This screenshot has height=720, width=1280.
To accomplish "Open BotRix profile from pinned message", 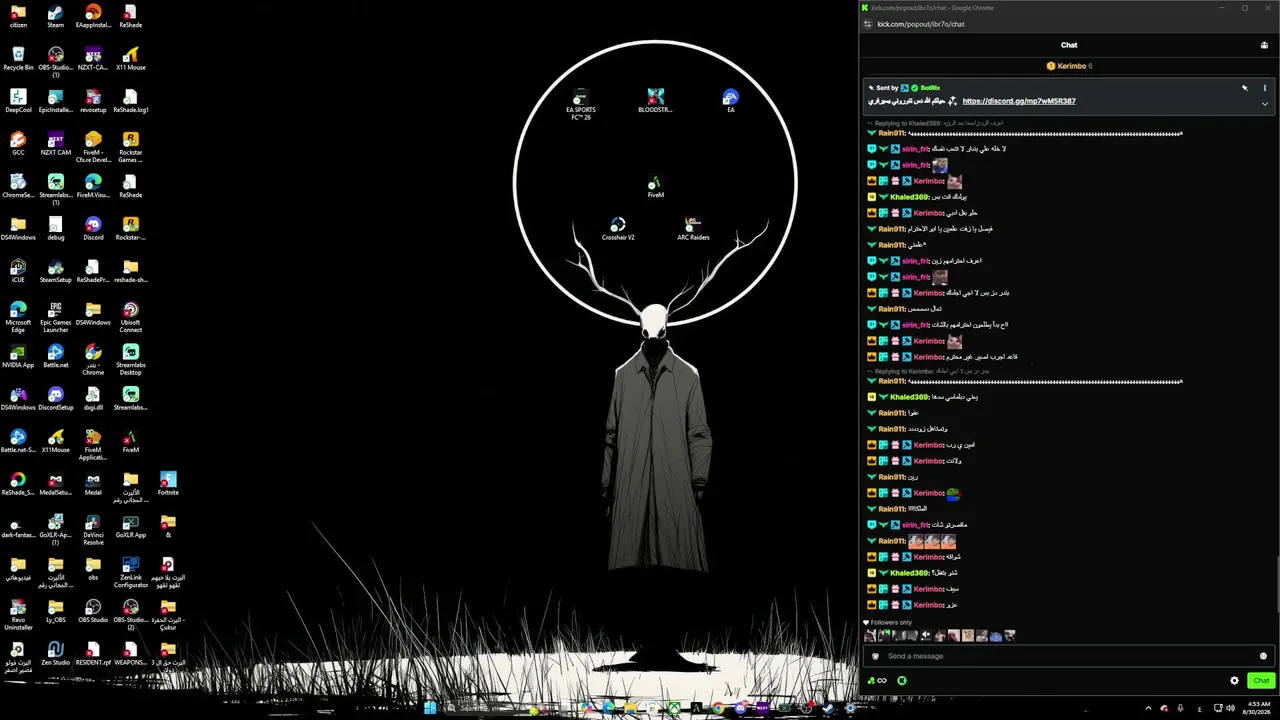I will (930, 88).
